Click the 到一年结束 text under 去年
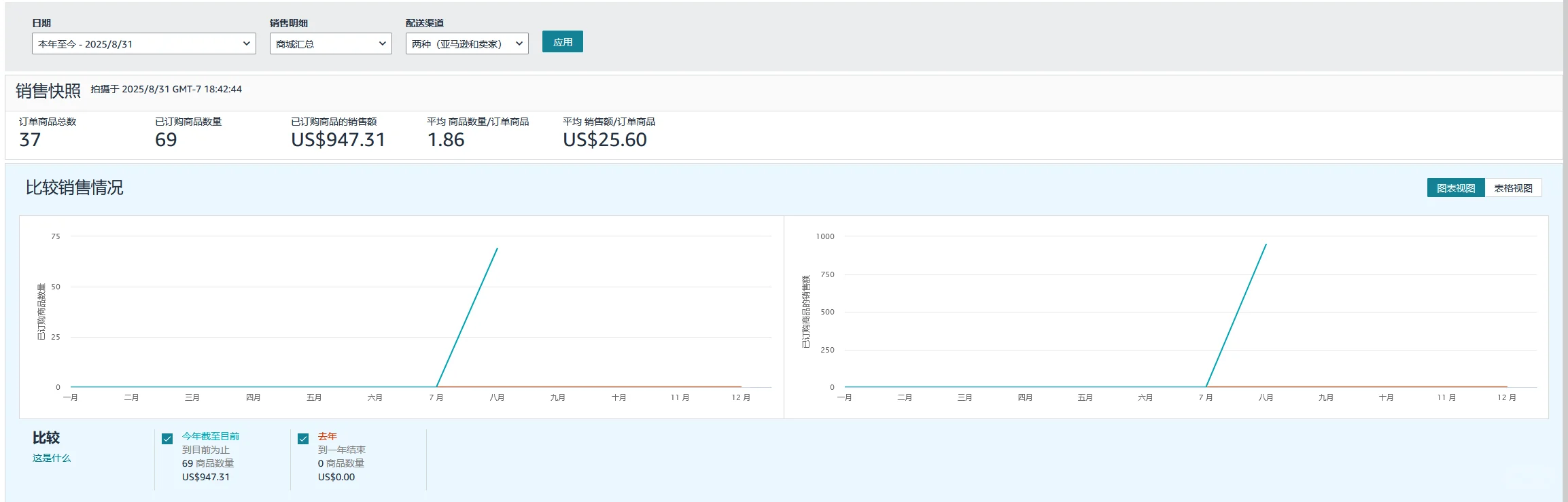The height and width of the screenshot is (502, 1568). pyautogui.click(x=342, y=450)
